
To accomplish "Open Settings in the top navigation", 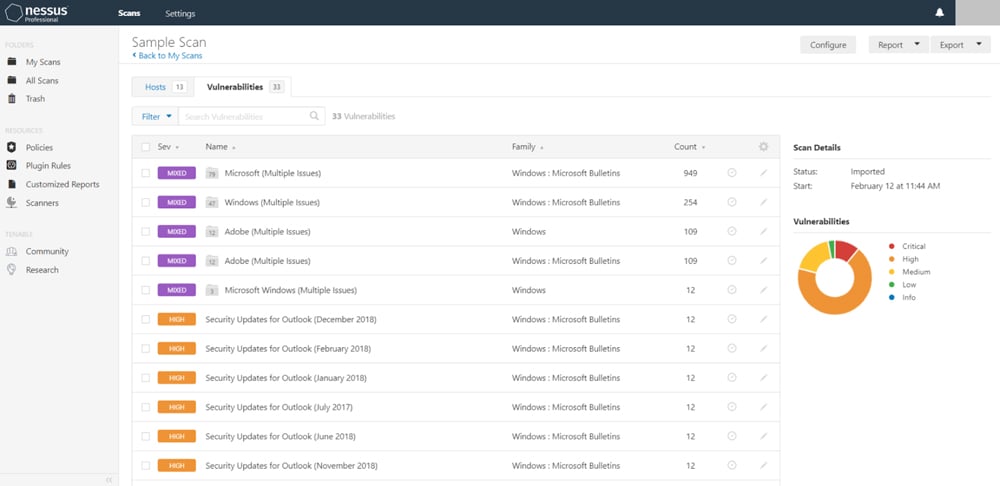I will pyautogui.click(x=180, y=14).
